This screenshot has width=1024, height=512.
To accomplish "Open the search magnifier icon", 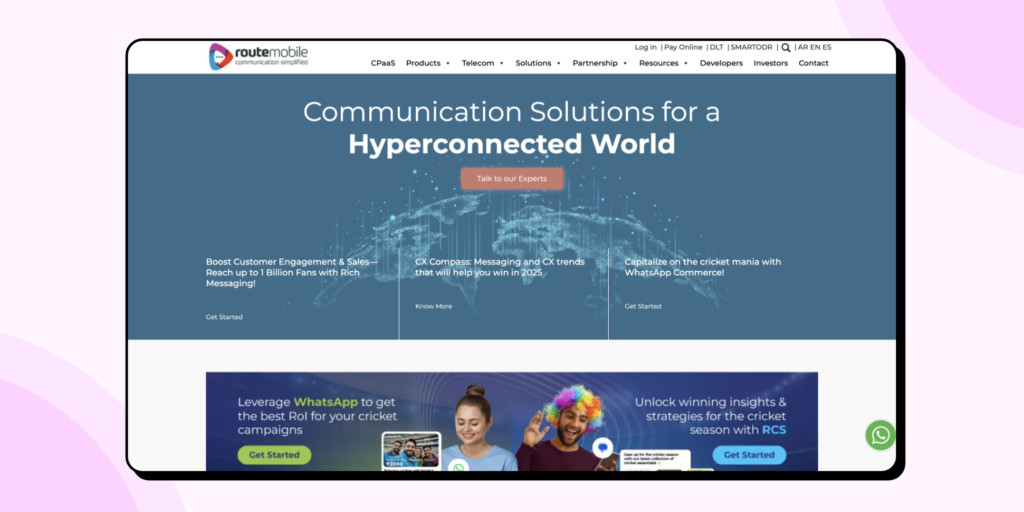I will coord(786,48).
